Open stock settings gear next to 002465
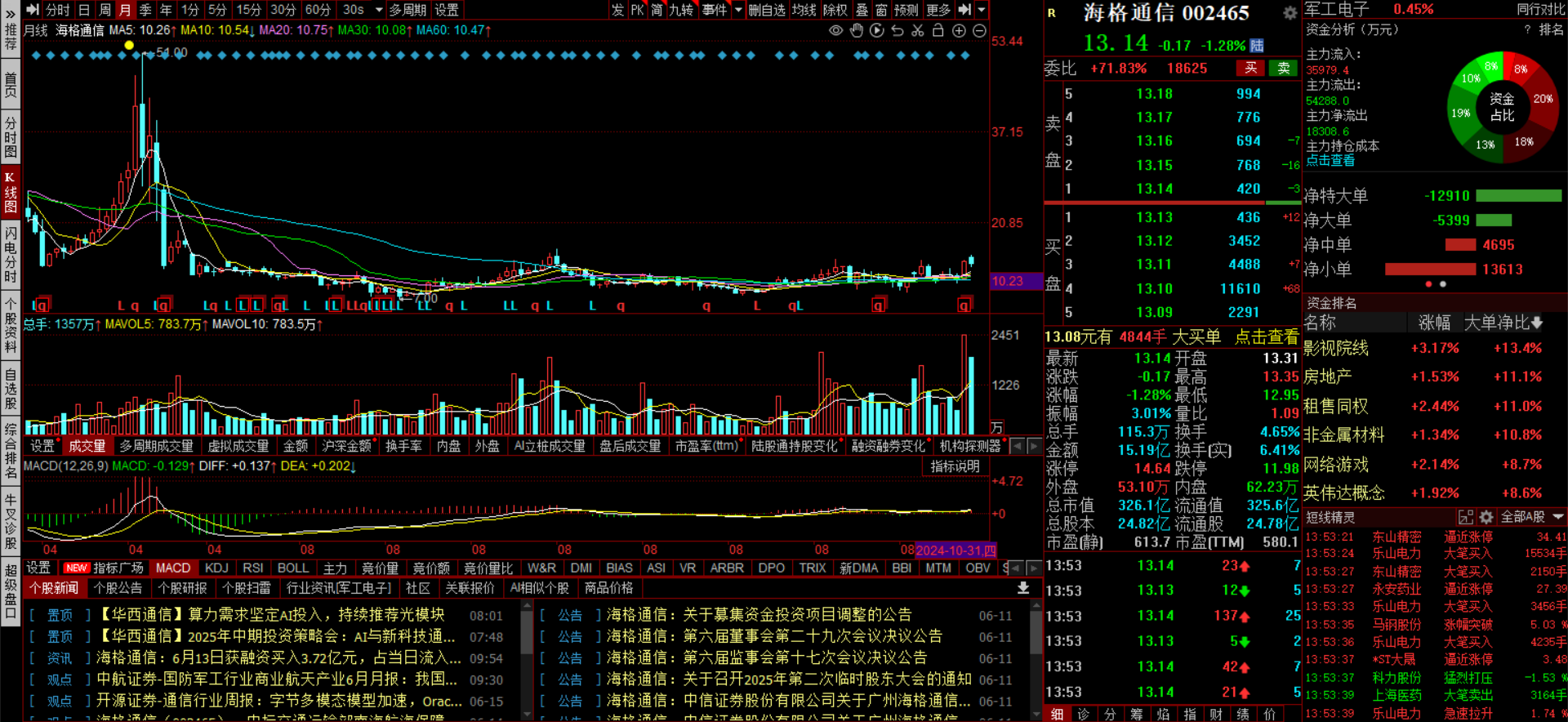 [1290, 13]
